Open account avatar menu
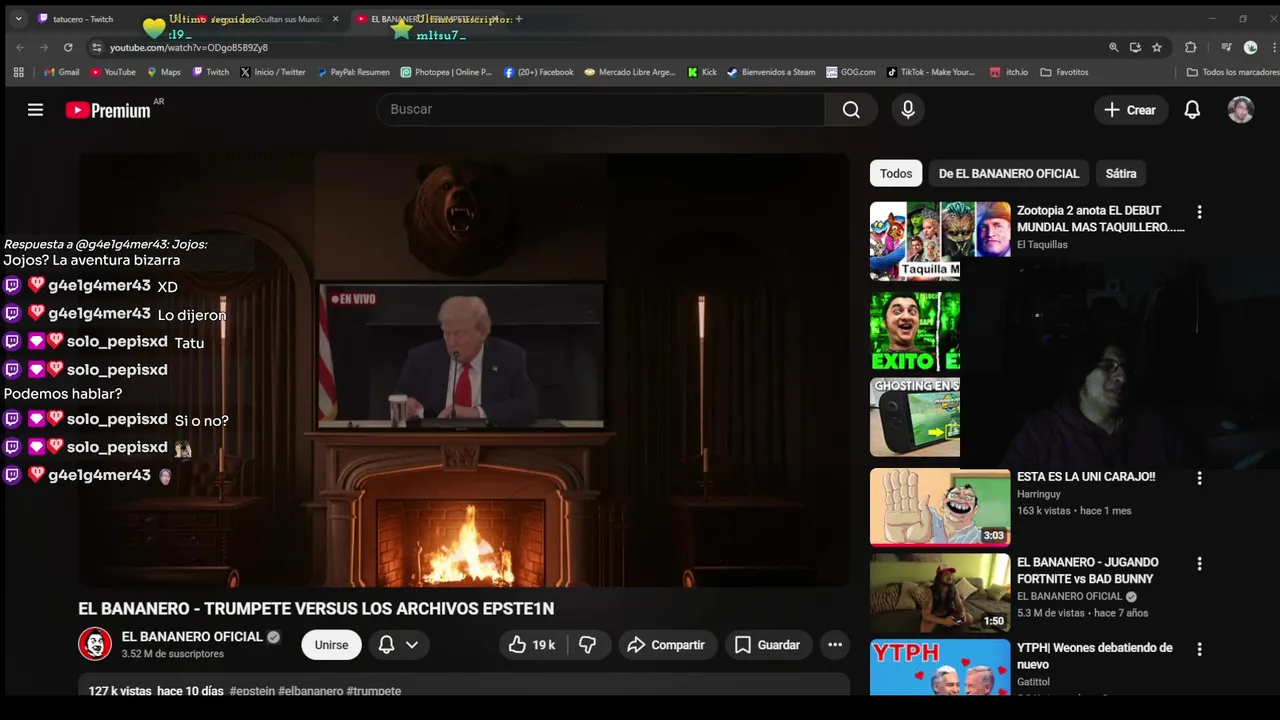Screen dimensions: 1280x720 (1241, 110)
